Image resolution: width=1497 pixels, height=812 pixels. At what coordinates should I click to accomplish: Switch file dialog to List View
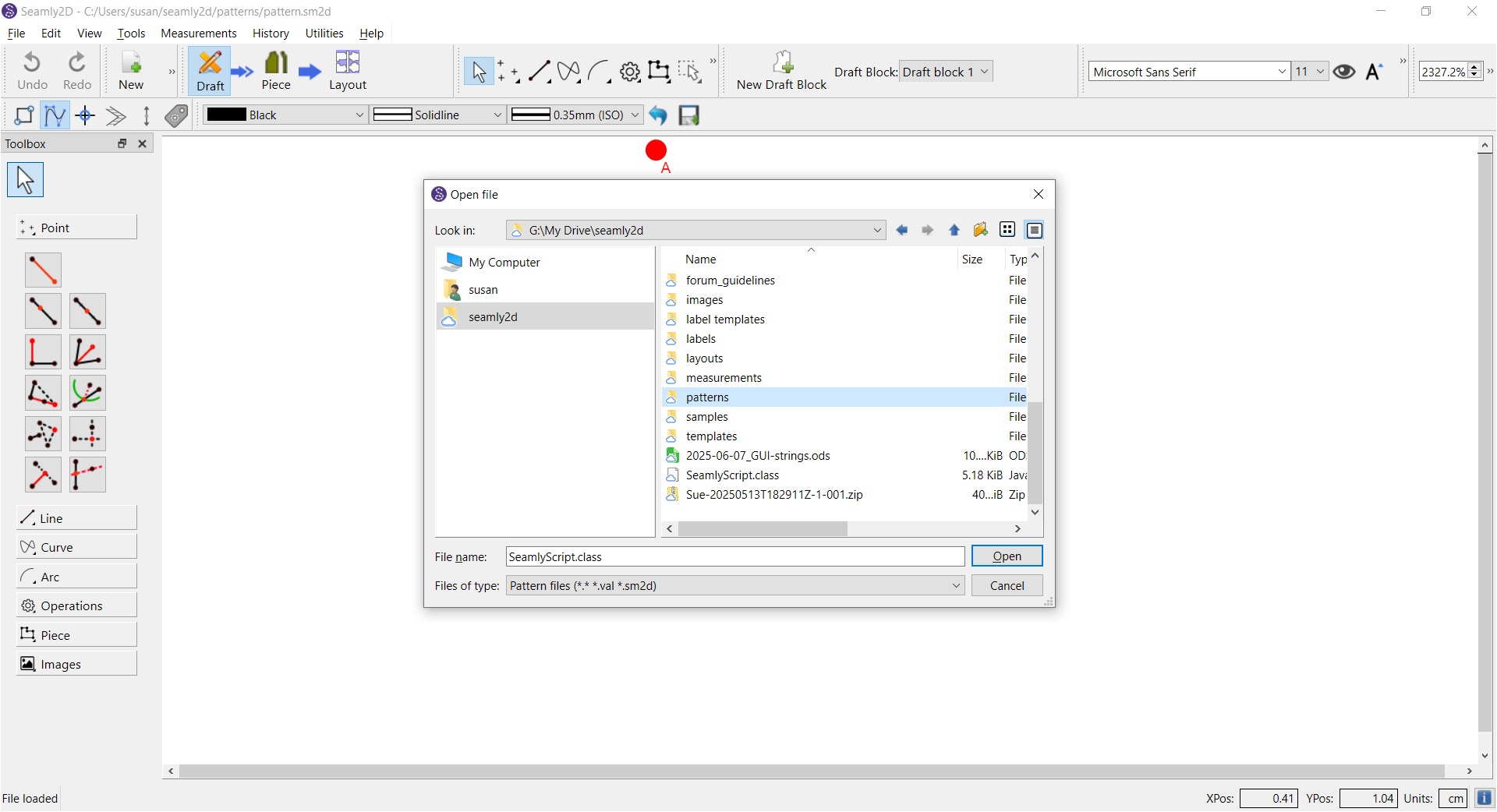(1007, 230)
